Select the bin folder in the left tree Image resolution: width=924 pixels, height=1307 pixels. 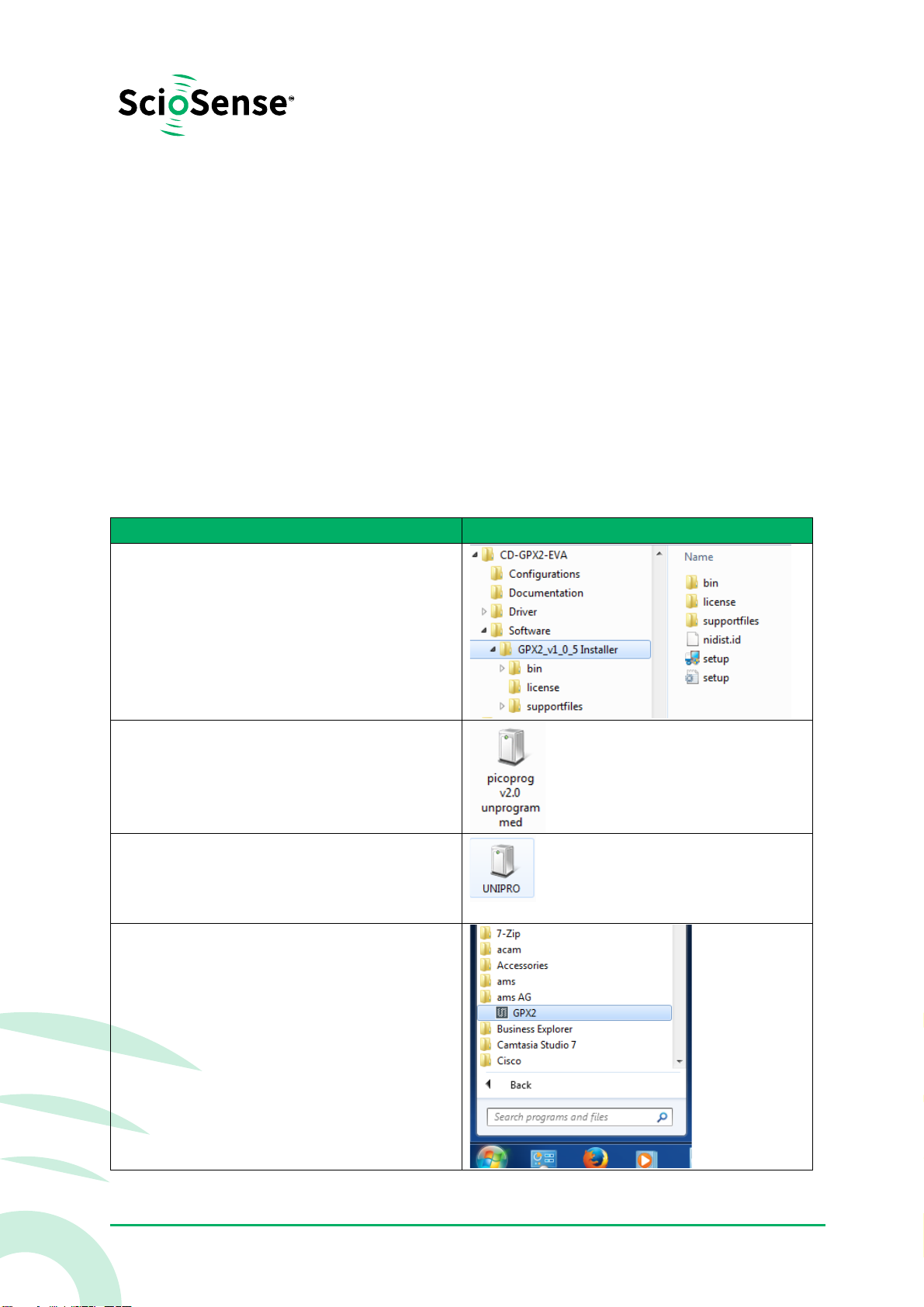[x=525, y=669]
